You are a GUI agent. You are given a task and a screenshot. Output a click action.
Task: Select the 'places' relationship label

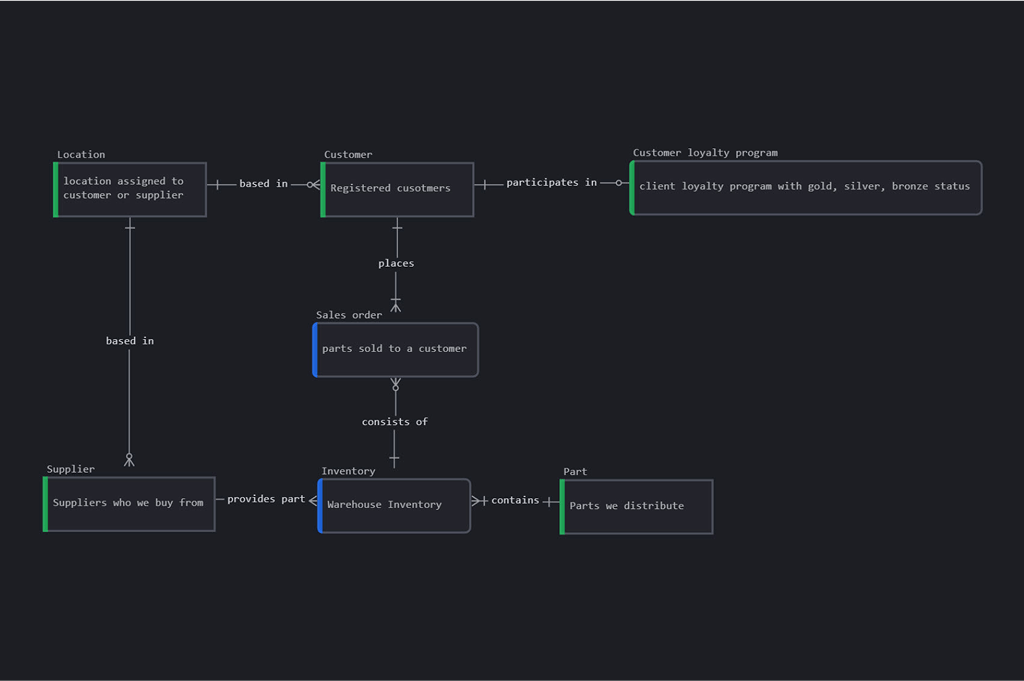(x=395, y=262)
